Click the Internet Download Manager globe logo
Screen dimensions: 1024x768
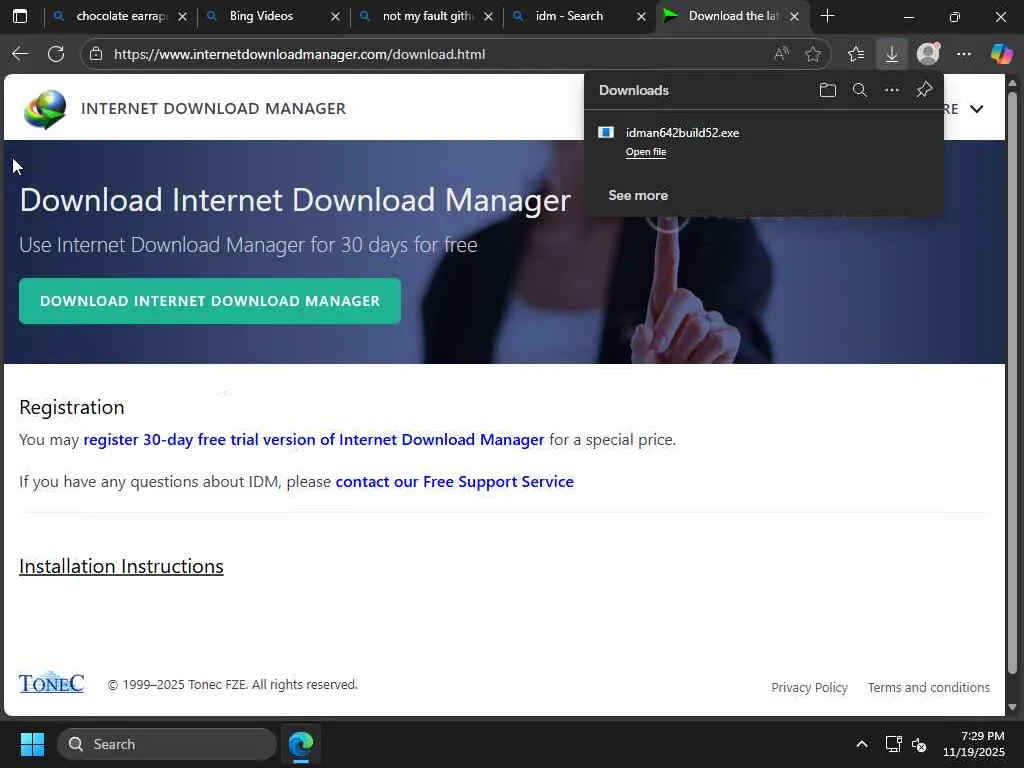[45, 108]
